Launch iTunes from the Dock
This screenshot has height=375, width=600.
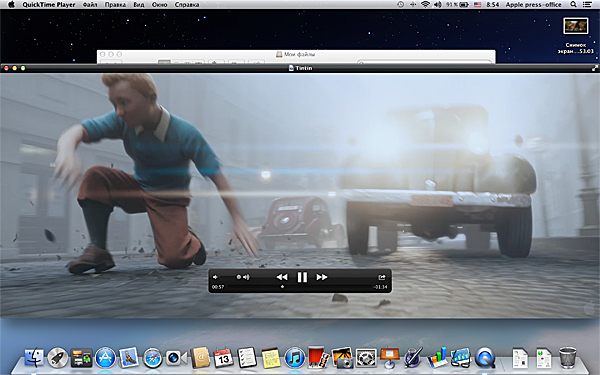coord(295,358)
